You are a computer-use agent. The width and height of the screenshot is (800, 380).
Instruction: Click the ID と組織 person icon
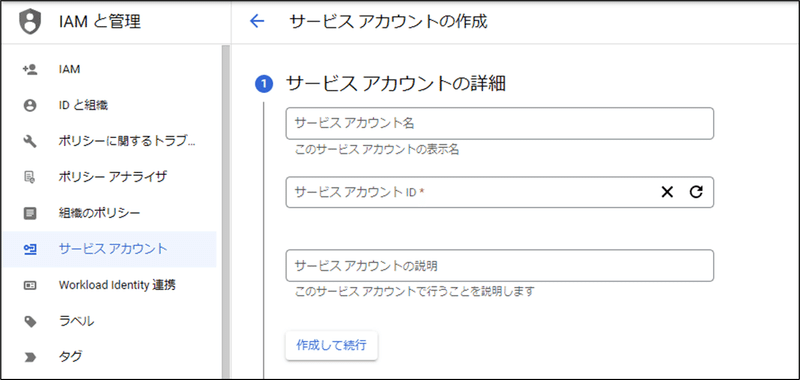pos(30,106)
